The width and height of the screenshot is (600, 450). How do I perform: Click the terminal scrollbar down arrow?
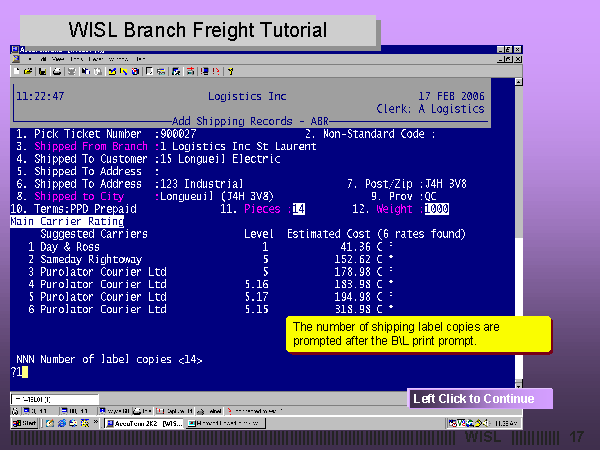click(518, 384)
